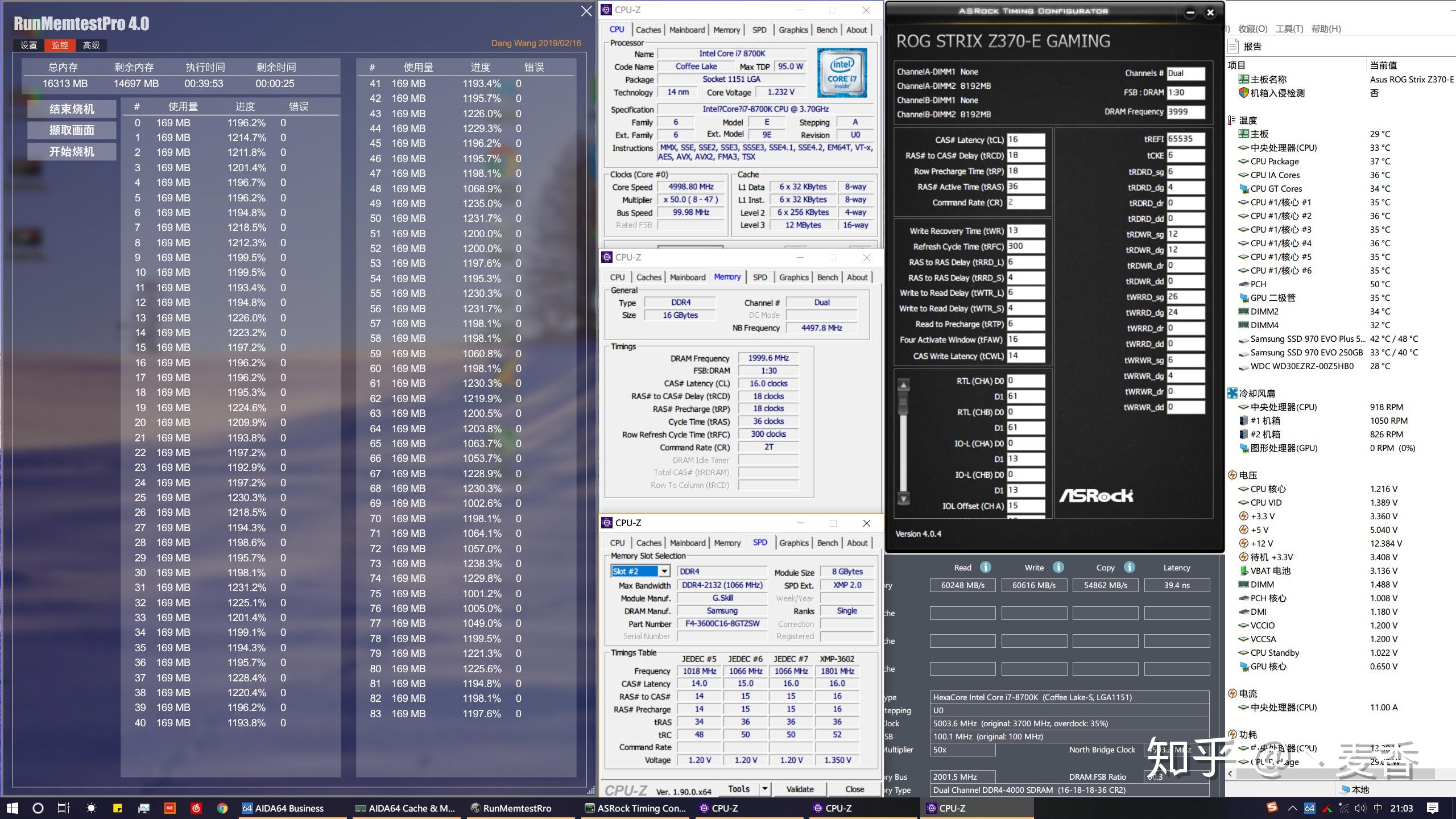Click 冷却风扇 fan section icon in AIDA64
This screenshot has width=1456, height=819.
coord(1232,393)
